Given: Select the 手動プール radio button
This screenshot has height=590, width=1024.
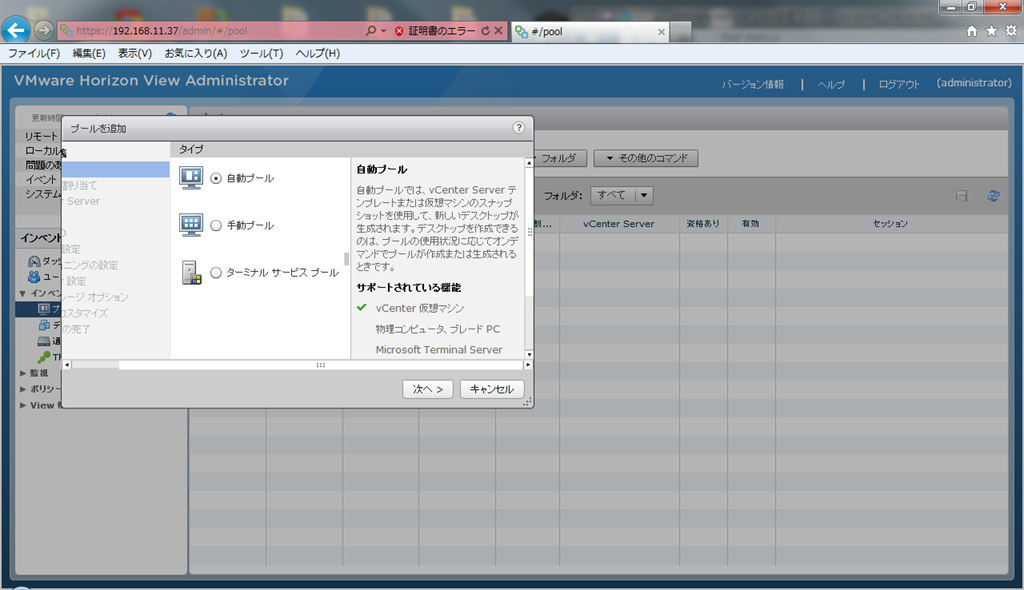Looking at the screenshot, I should [x=216, y=225].
